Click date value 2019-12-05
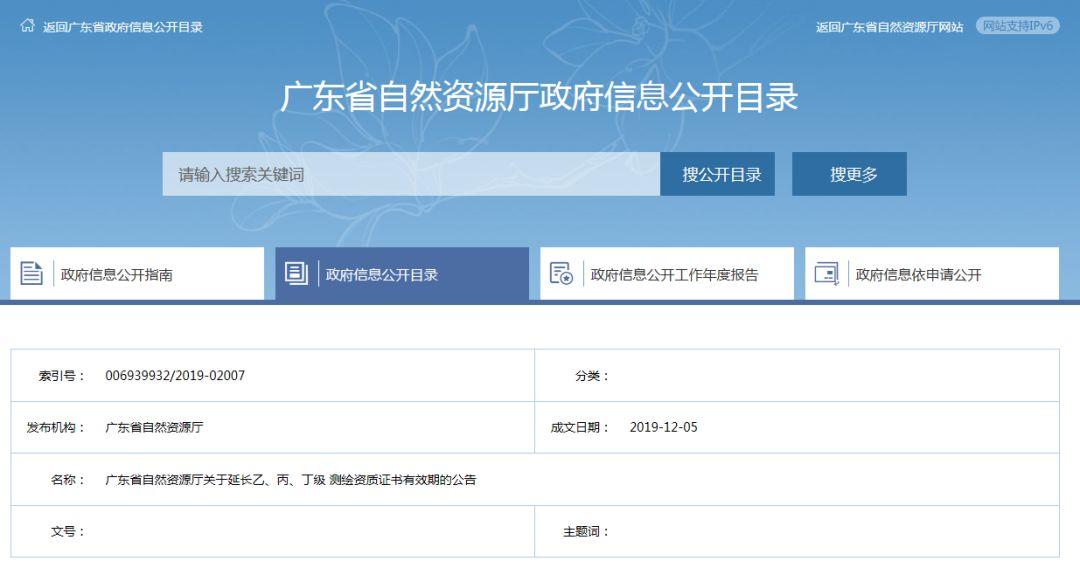This screenshot has height=568, width=1080. [663, 428]
